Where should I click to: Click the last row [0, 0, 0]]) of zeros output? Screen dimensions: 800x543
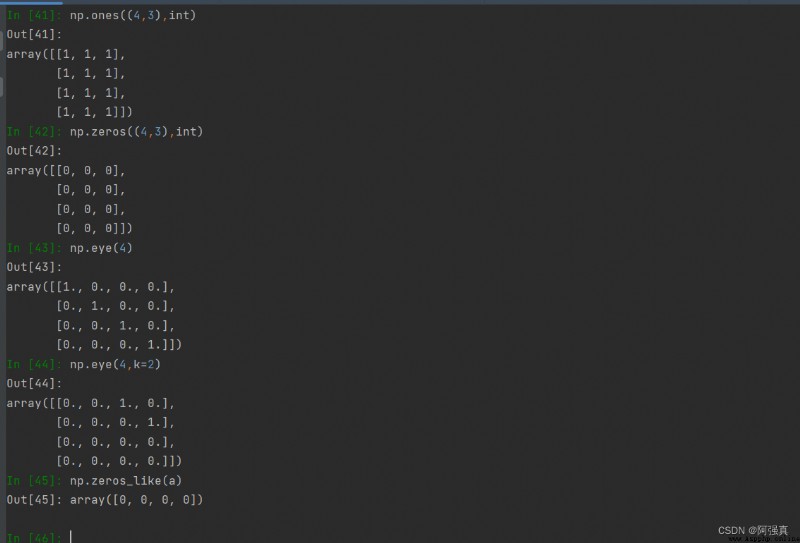coord(94,229)
